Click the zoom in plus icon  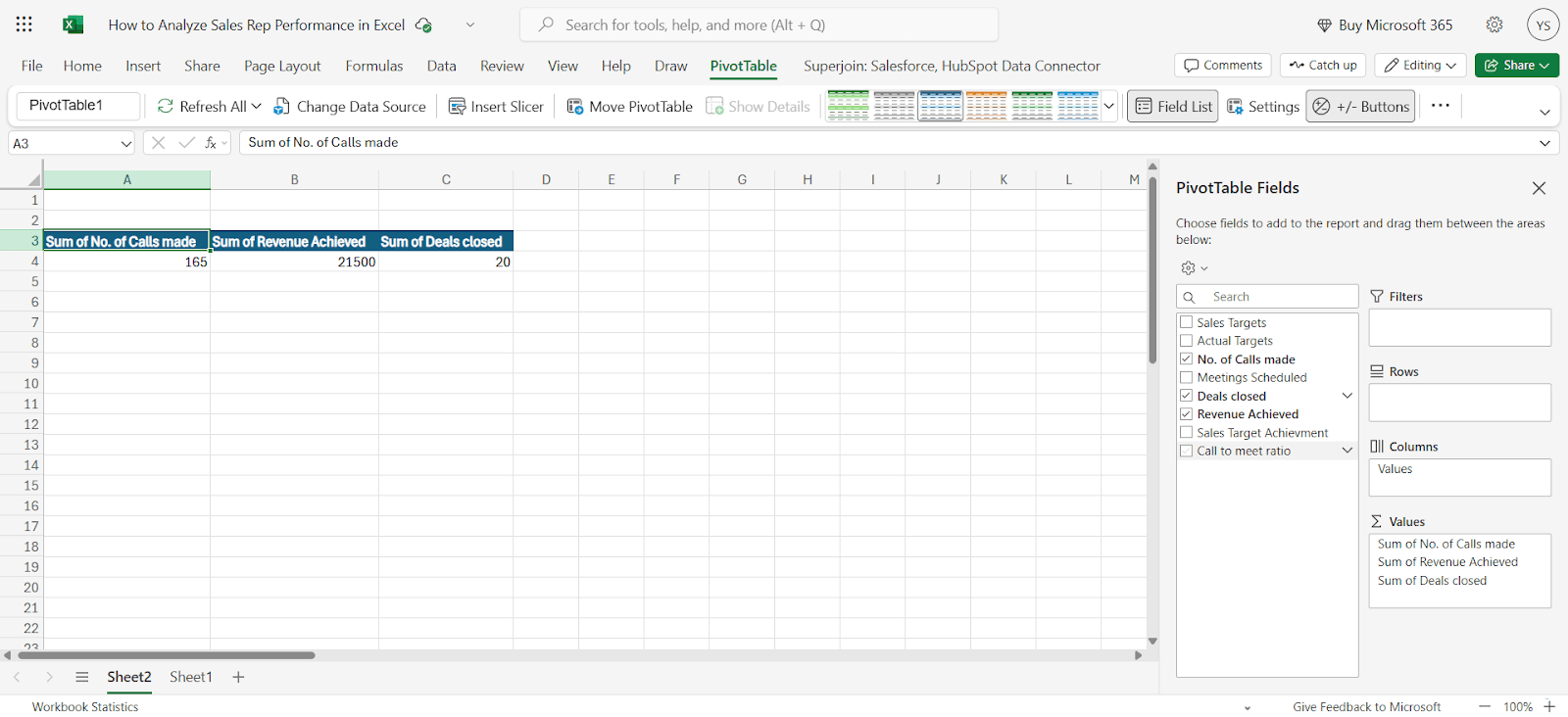[x=1549, y=706]
